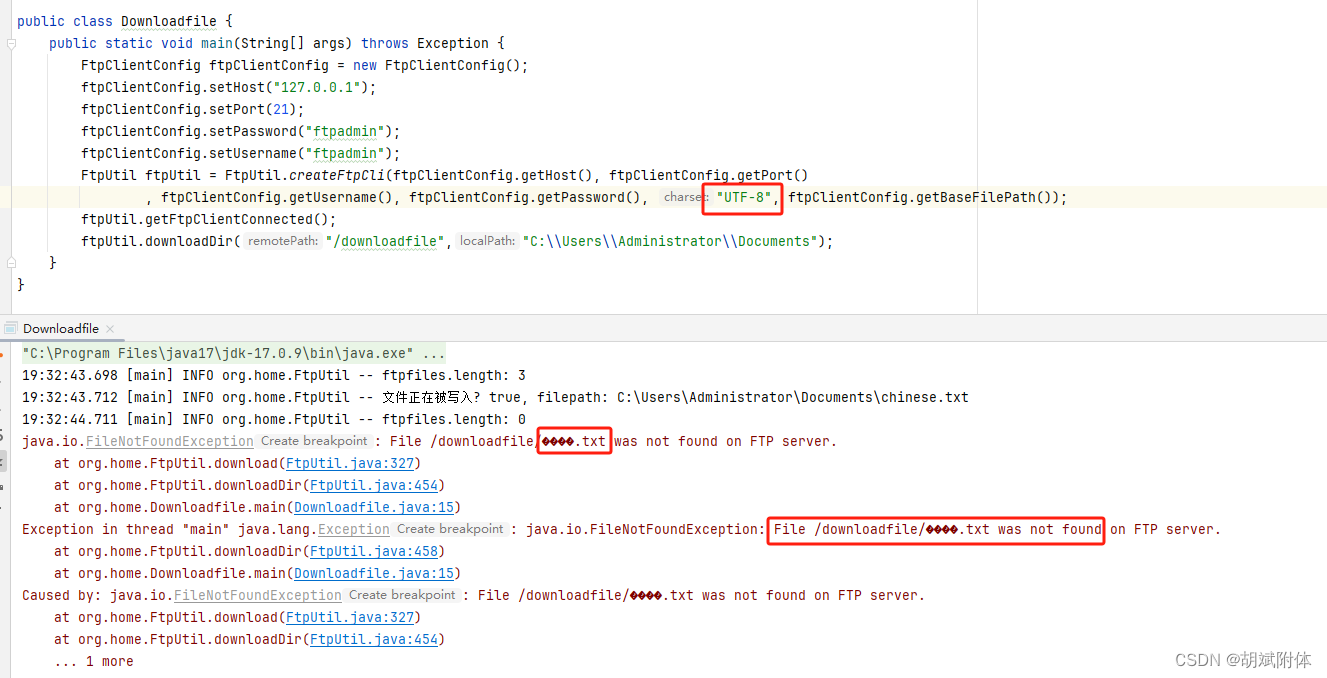Click the "public class Downloadfile" declaration
Image resolution: width=1327 pixels, height=678 pixels.
coord(117,21)
